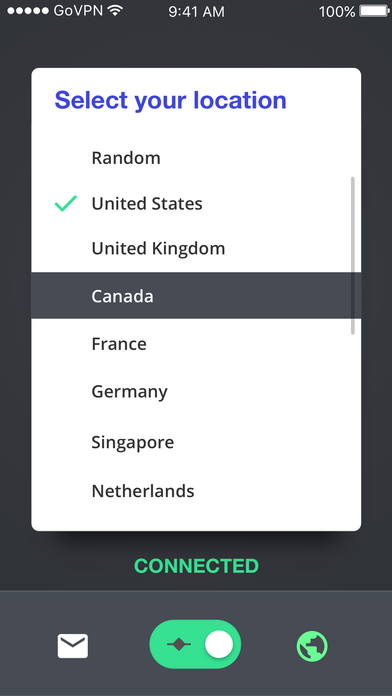The image size is (392, 696).
Task: Click the location list scrollbar
Action: pyautogui.click(x=353, y=255)
